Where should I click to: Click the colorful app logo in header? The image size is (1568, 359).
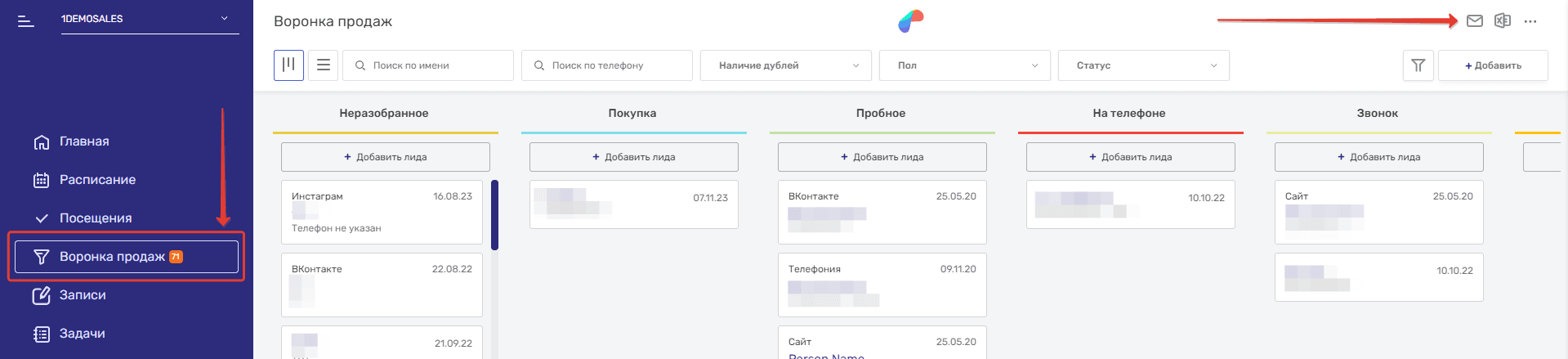coord(910,21)
